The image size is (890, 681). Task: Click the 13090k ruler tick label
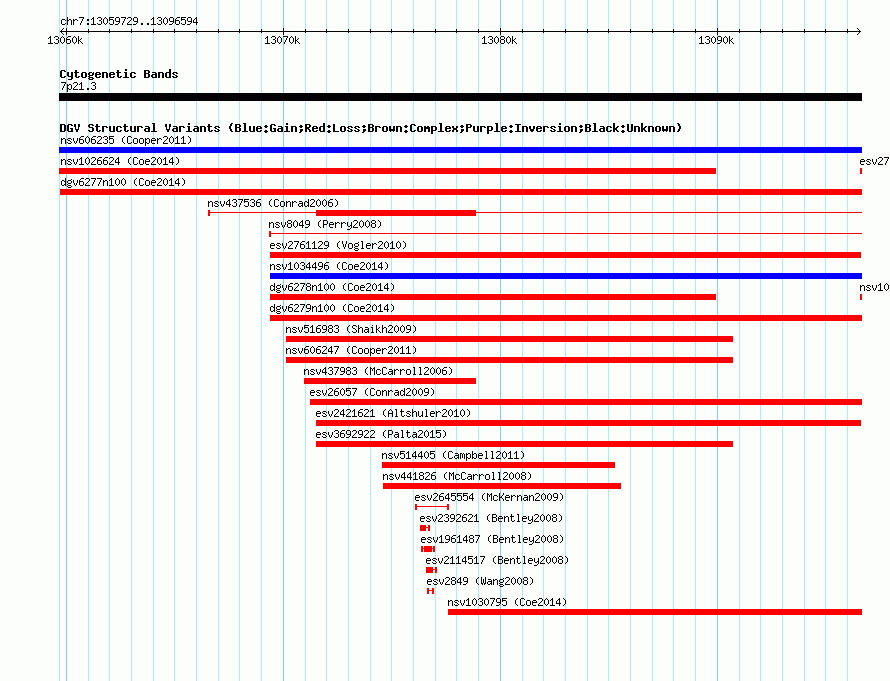[x=716, y=40]
